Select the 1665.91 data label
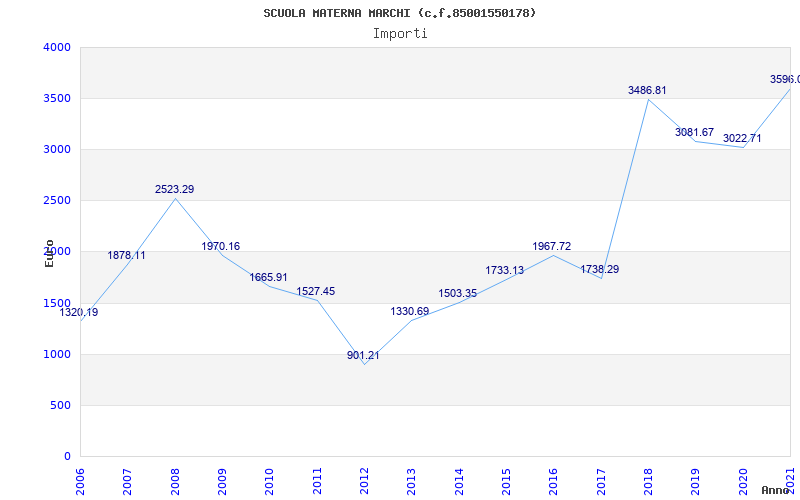The height and width of the screenshot is (500, 800). point(268,278)
